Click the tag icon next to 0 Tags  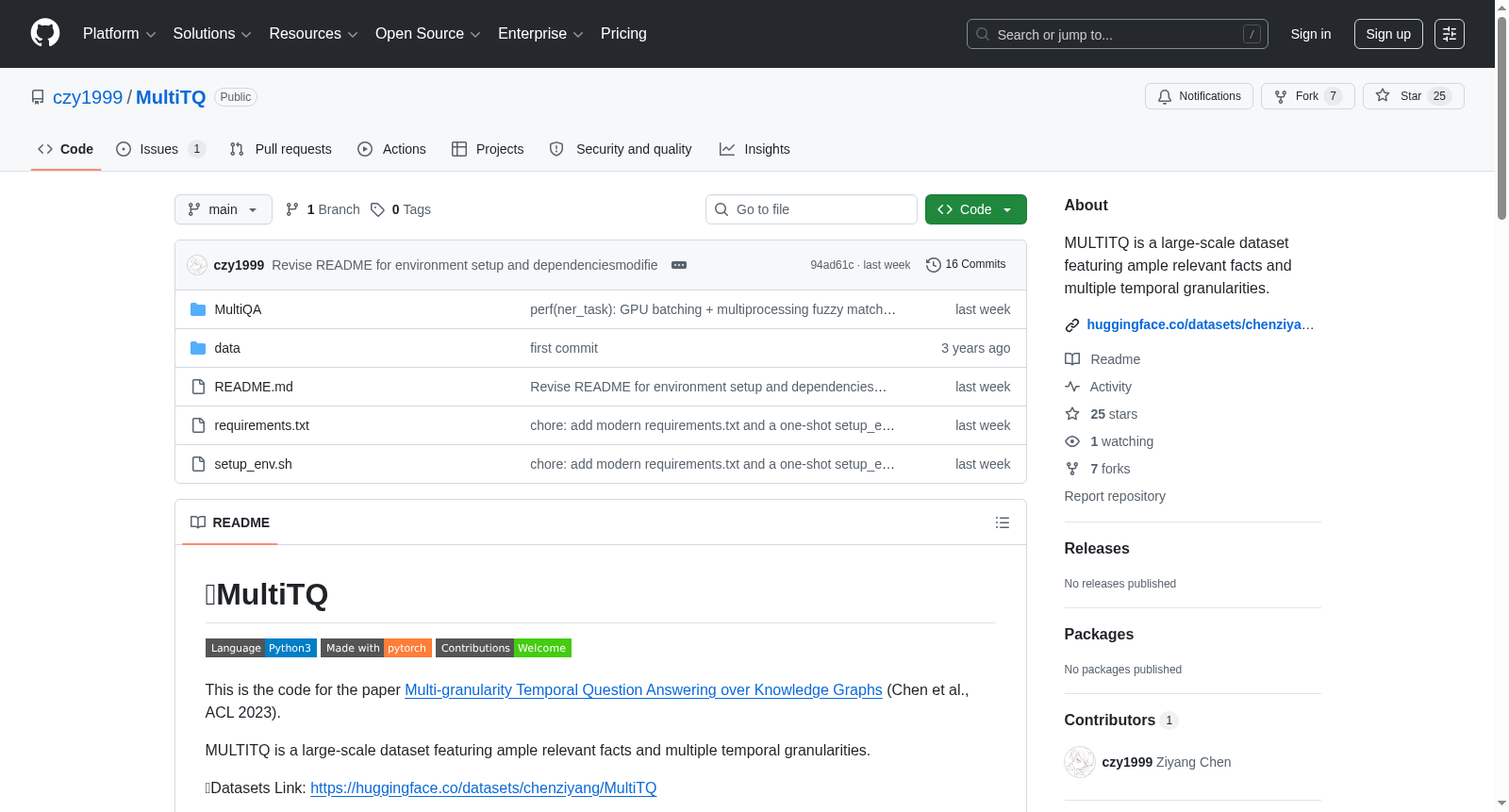[x=377, y=209]
